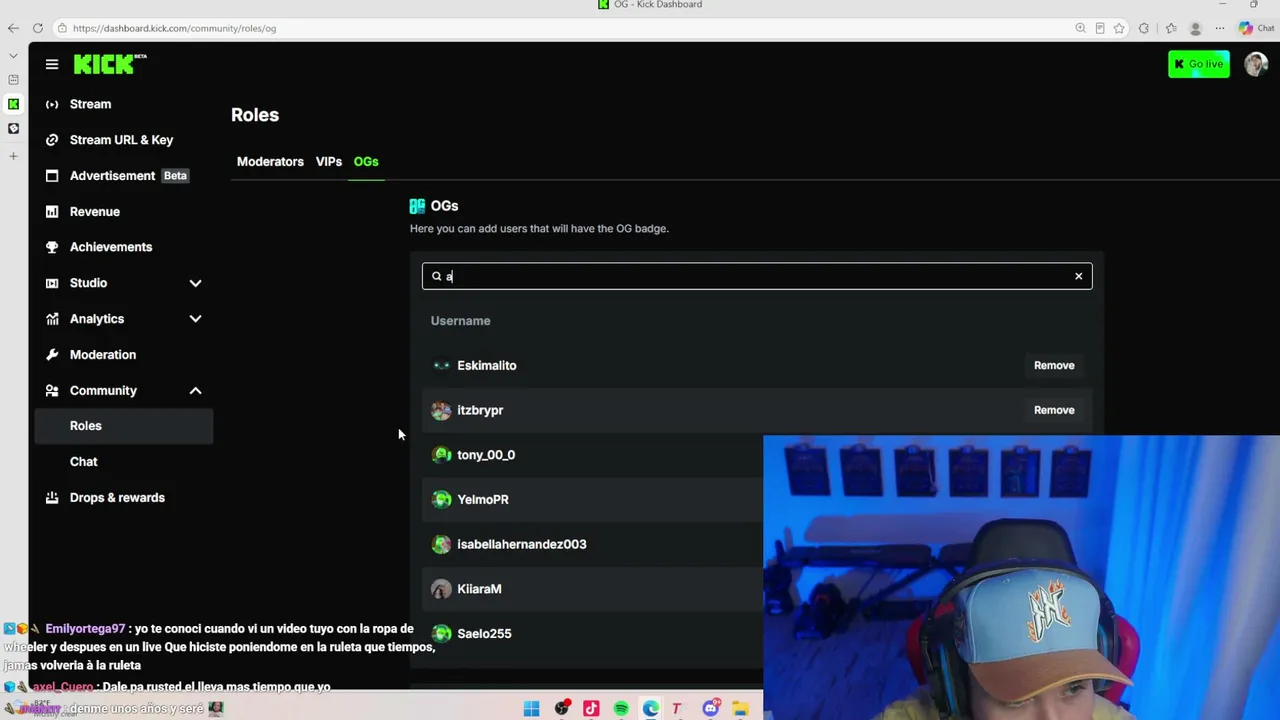The image size is (1280, 720).
Task: Click inside the OG username search field
Action: point(757,276)
